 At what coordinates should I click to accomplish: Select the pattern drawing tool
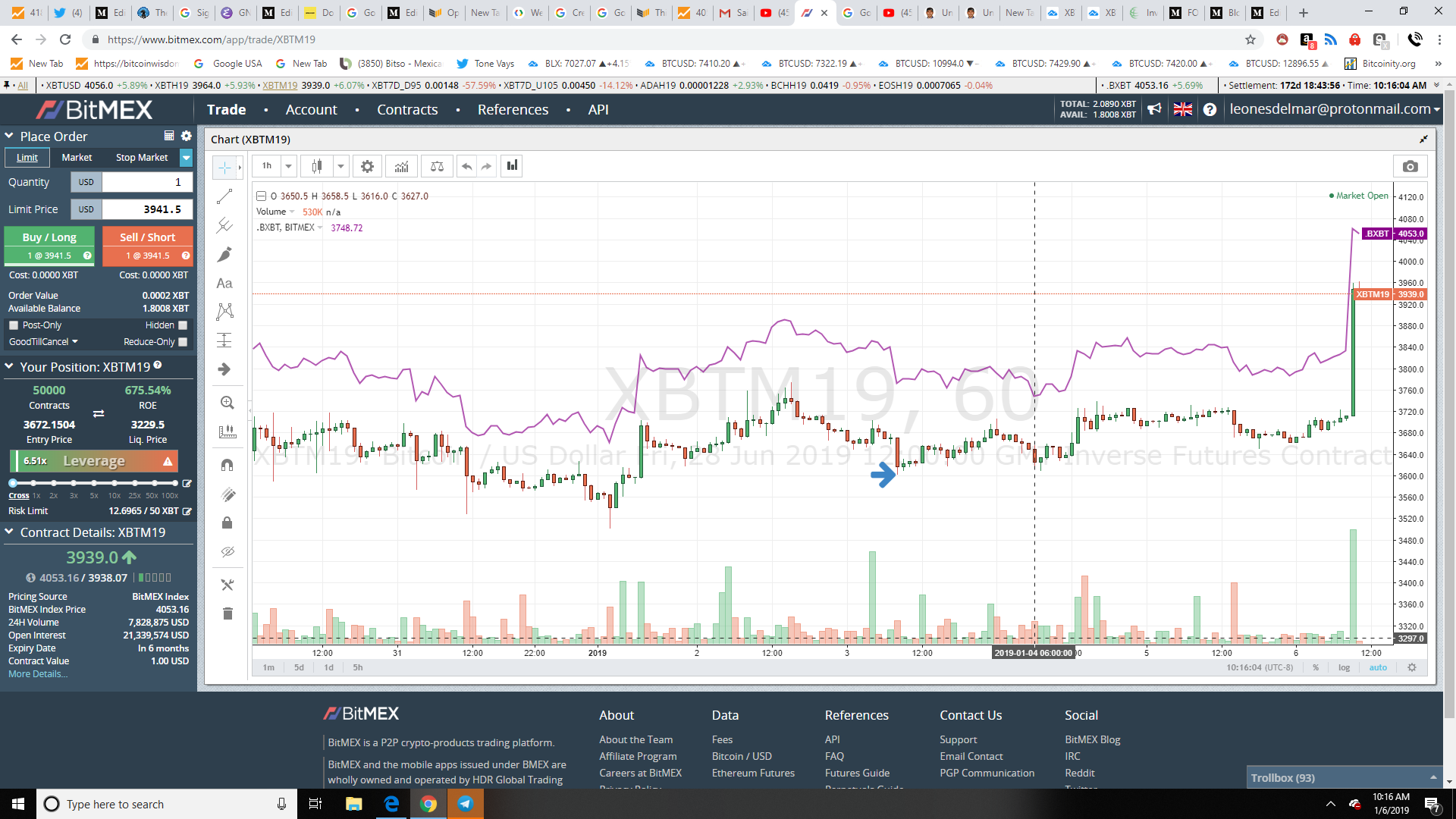pyautogui.click(x=225, y=311)
